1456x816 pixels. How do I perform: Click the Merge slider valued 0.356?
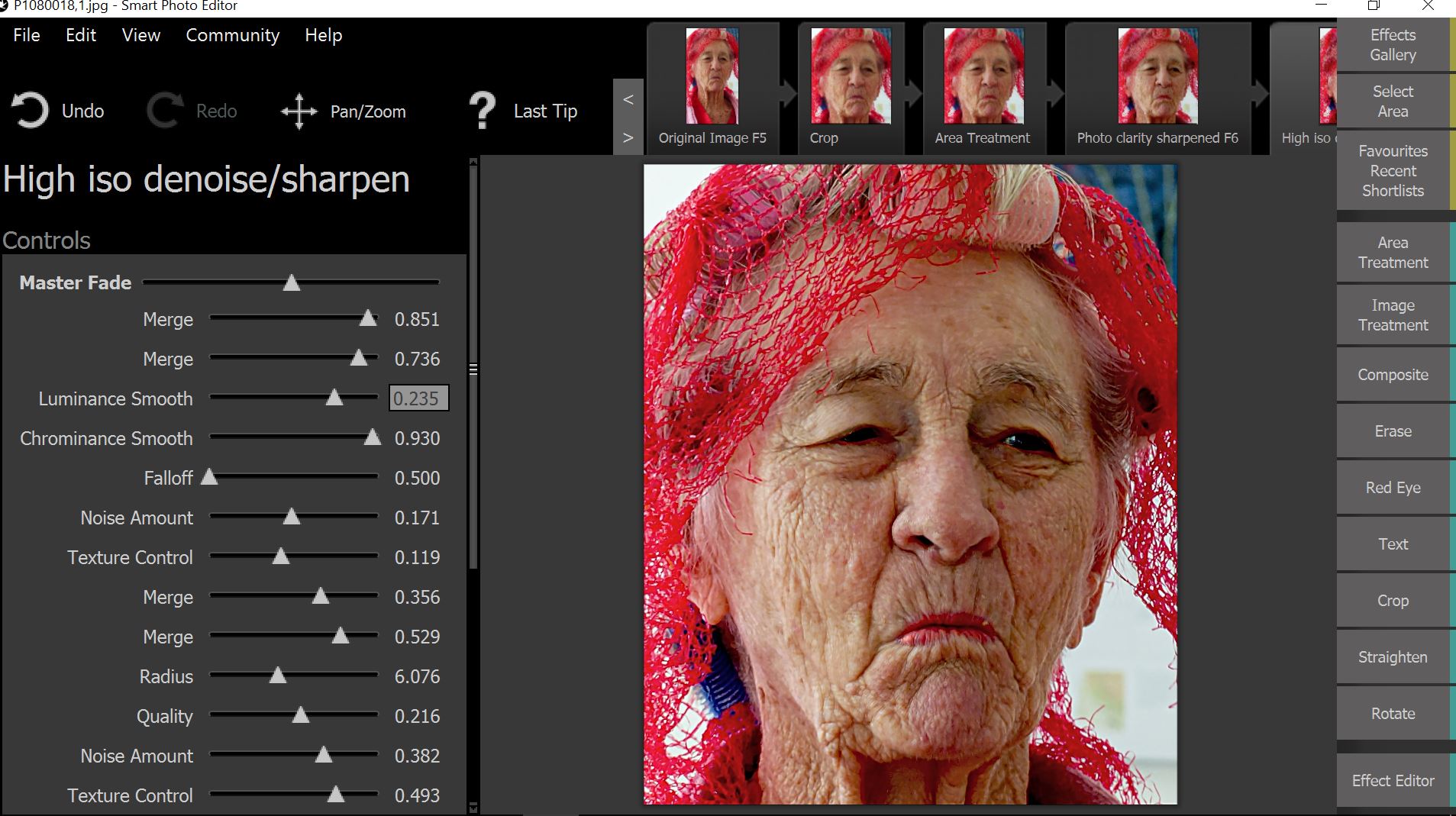294,597
